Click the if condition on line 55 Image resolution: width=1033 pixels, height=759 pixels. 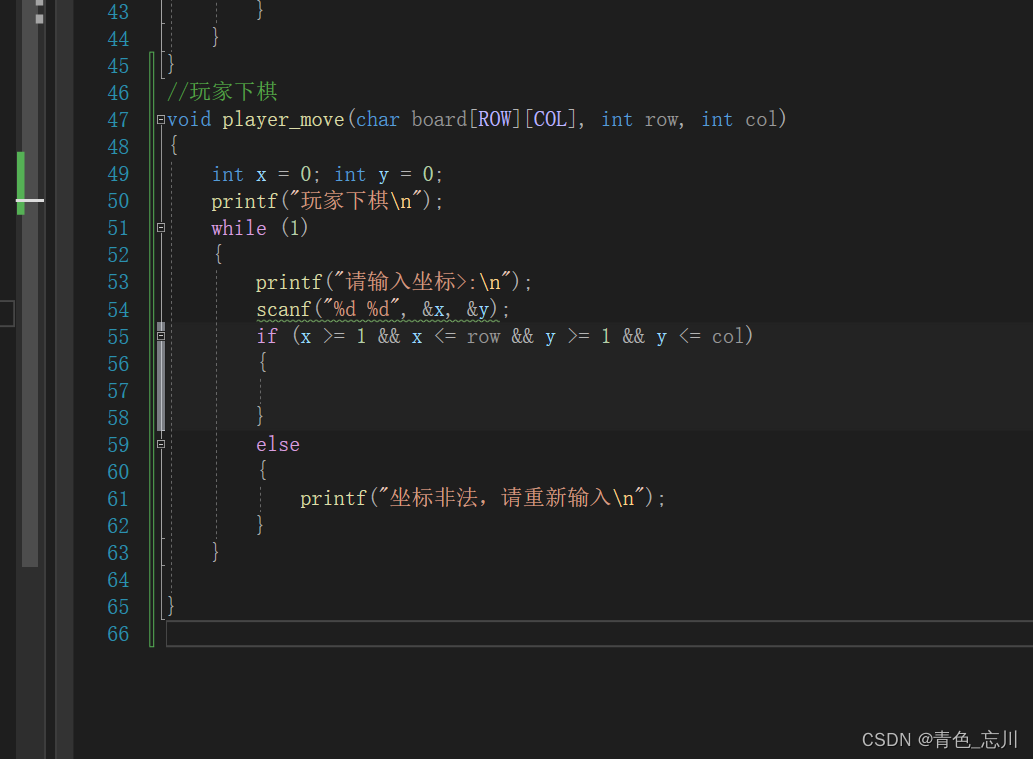(523, 336)
